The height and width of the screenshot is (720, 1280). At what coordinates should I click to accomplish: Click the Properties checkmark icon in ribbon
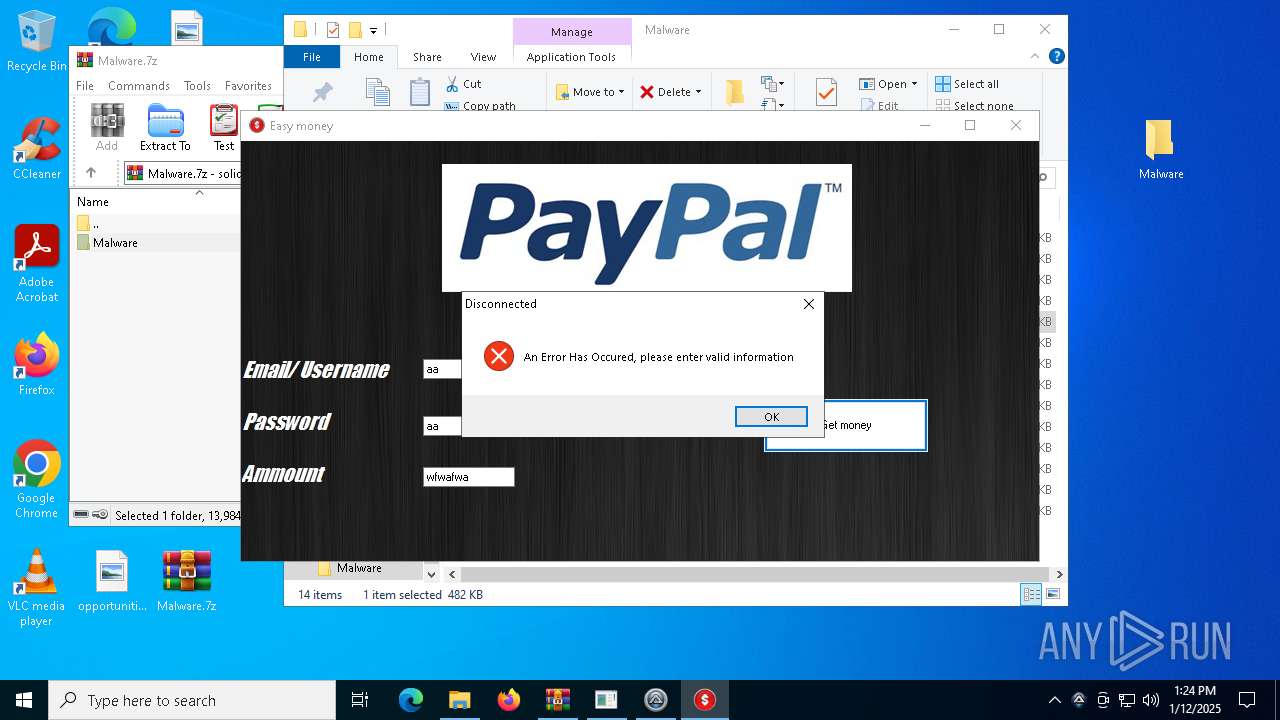click(x=826, y=92)
